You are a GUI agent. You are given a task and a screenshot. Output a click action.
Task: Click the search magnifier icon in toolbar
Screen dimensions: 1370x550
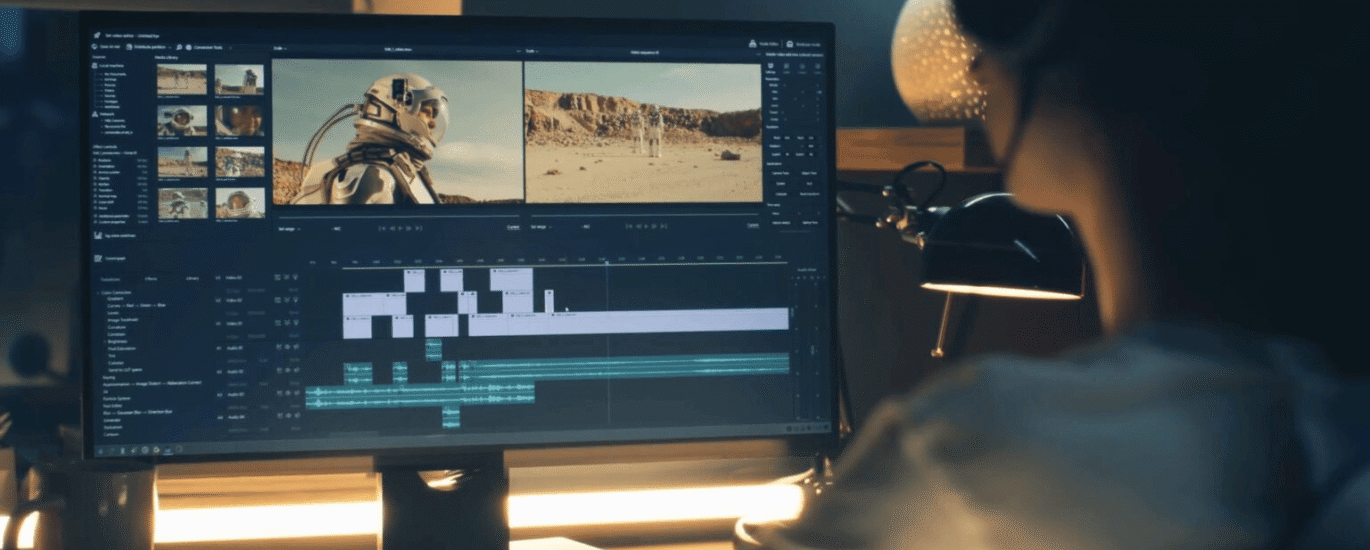point(179,46)
